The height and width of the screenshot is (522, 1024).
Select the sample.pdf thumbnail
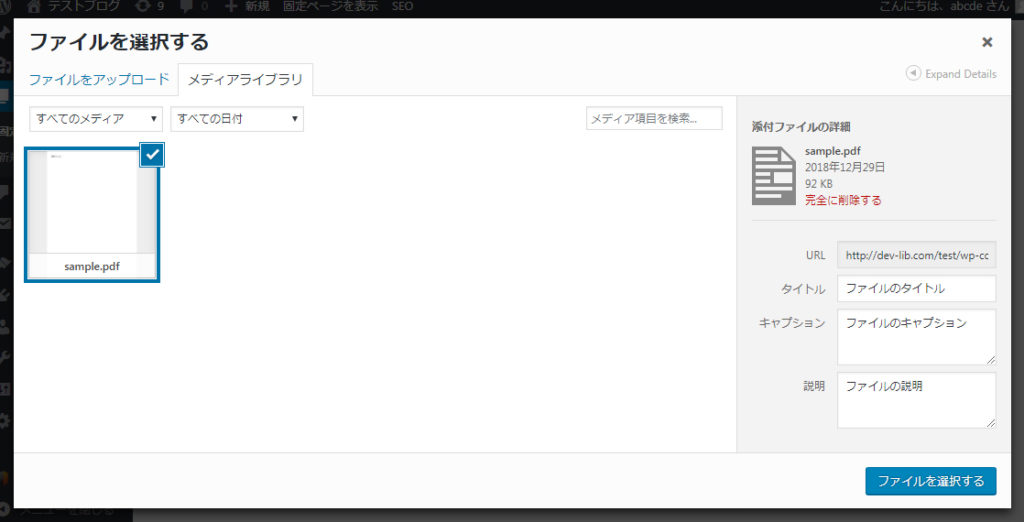(92, 215)
